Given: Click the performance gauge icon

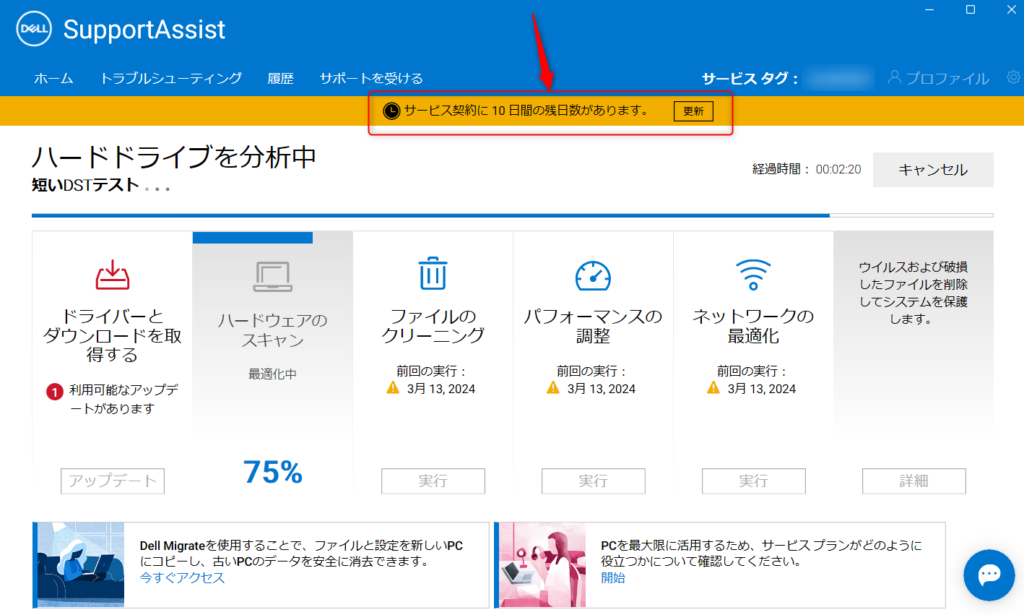Looking at the screenshot, I should [x=593, y=276].
